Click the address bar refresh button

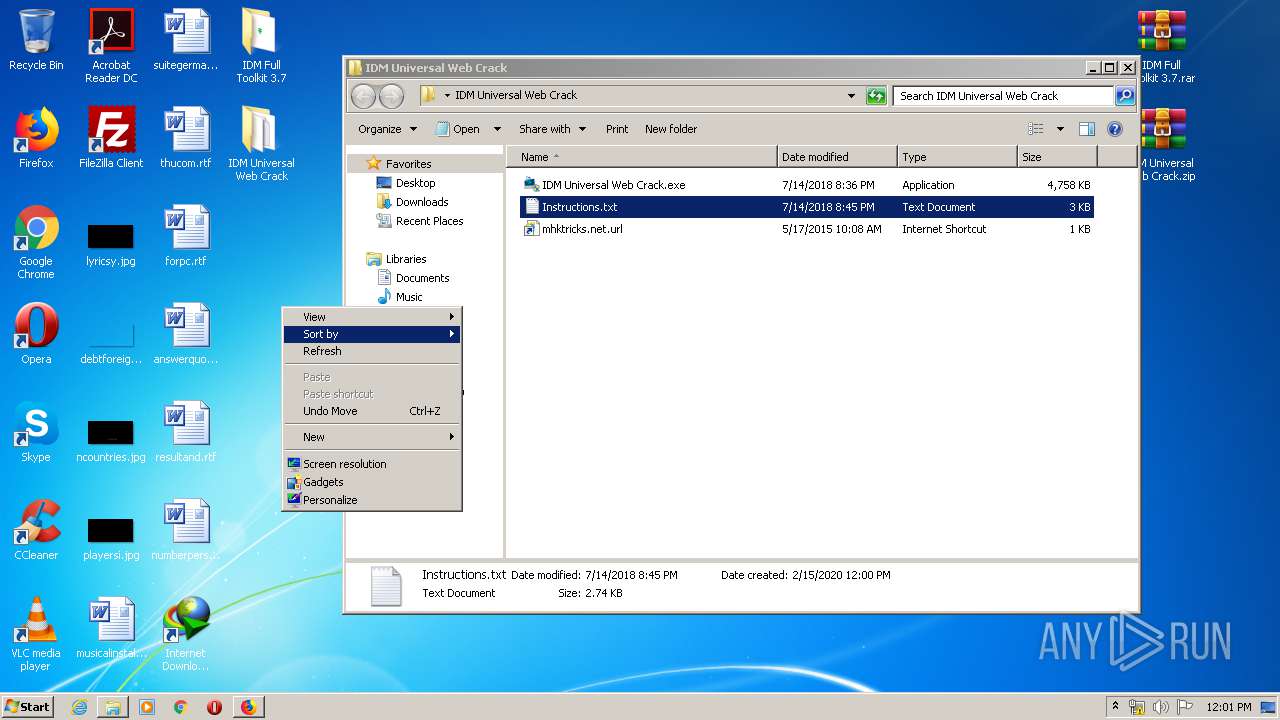[876, 96]
